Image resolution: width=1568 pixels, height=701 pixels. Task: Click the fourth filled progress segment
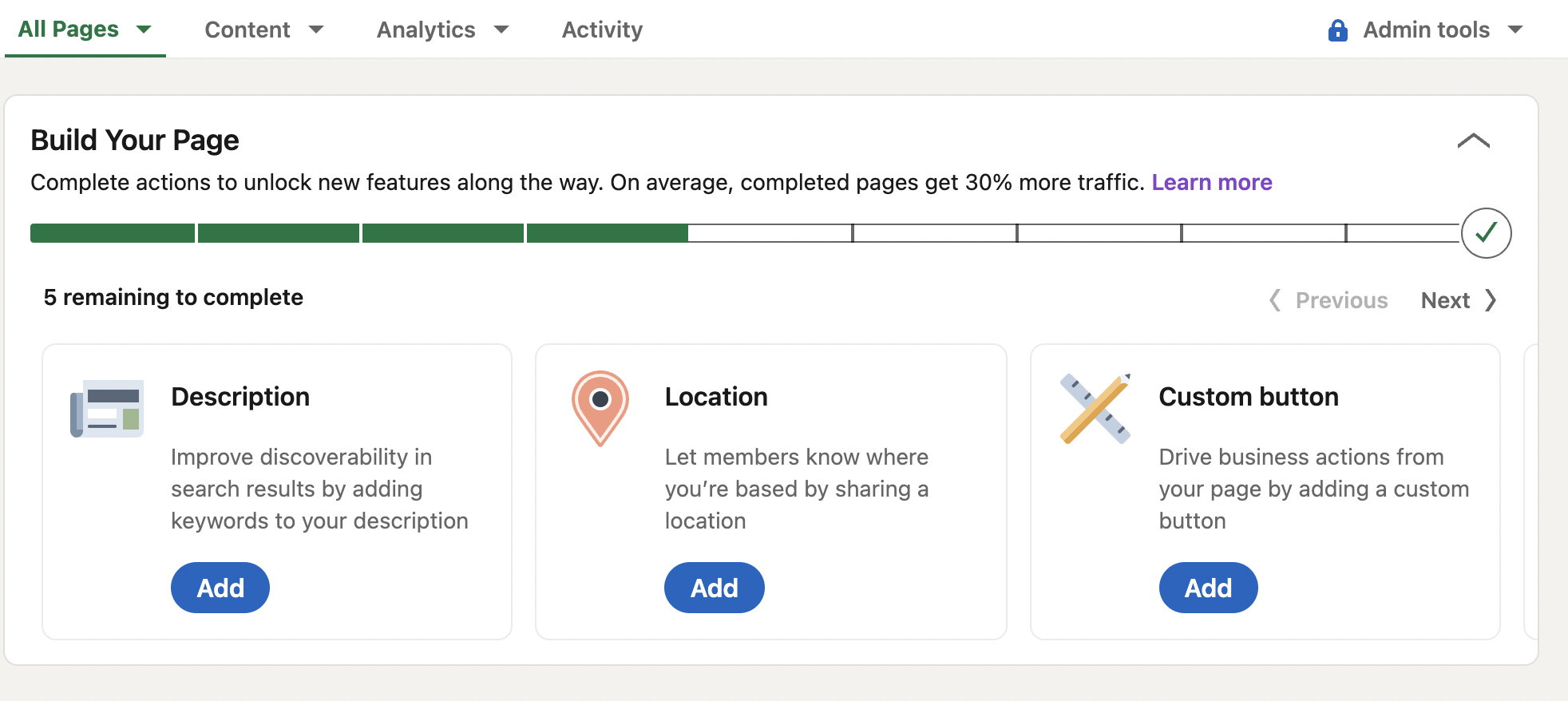pyautogui.click(x=608, y=233)
